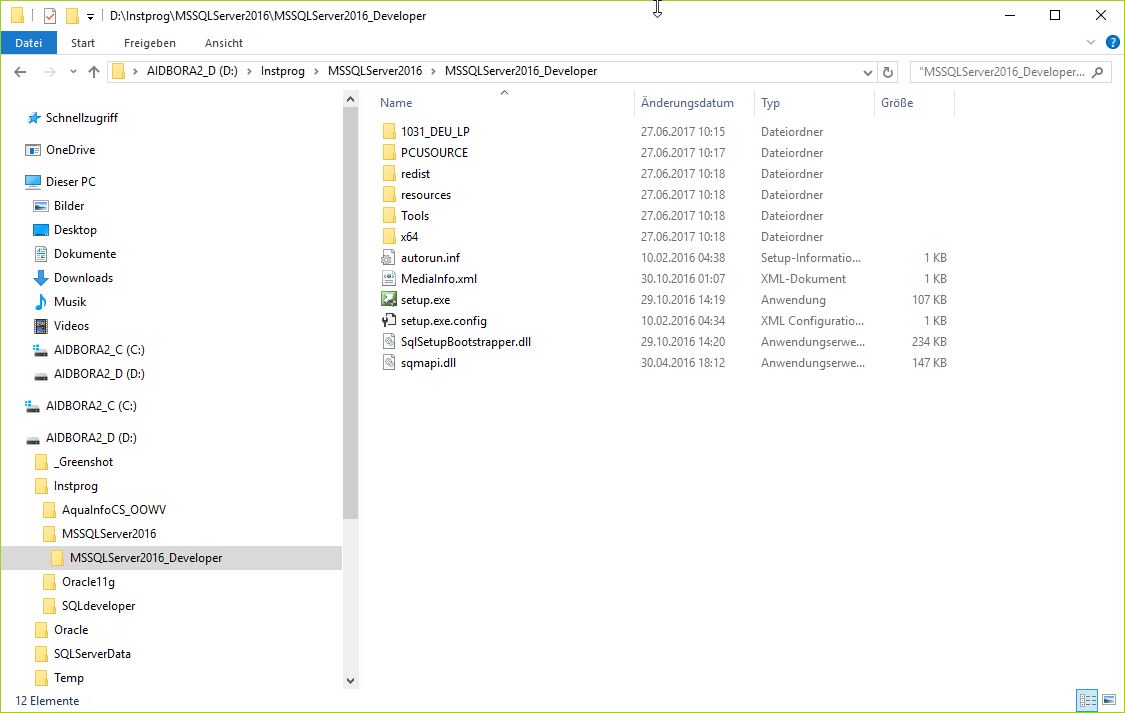Select the sqmapi.dll file icon
The image size is (1125, 713).
389,362
